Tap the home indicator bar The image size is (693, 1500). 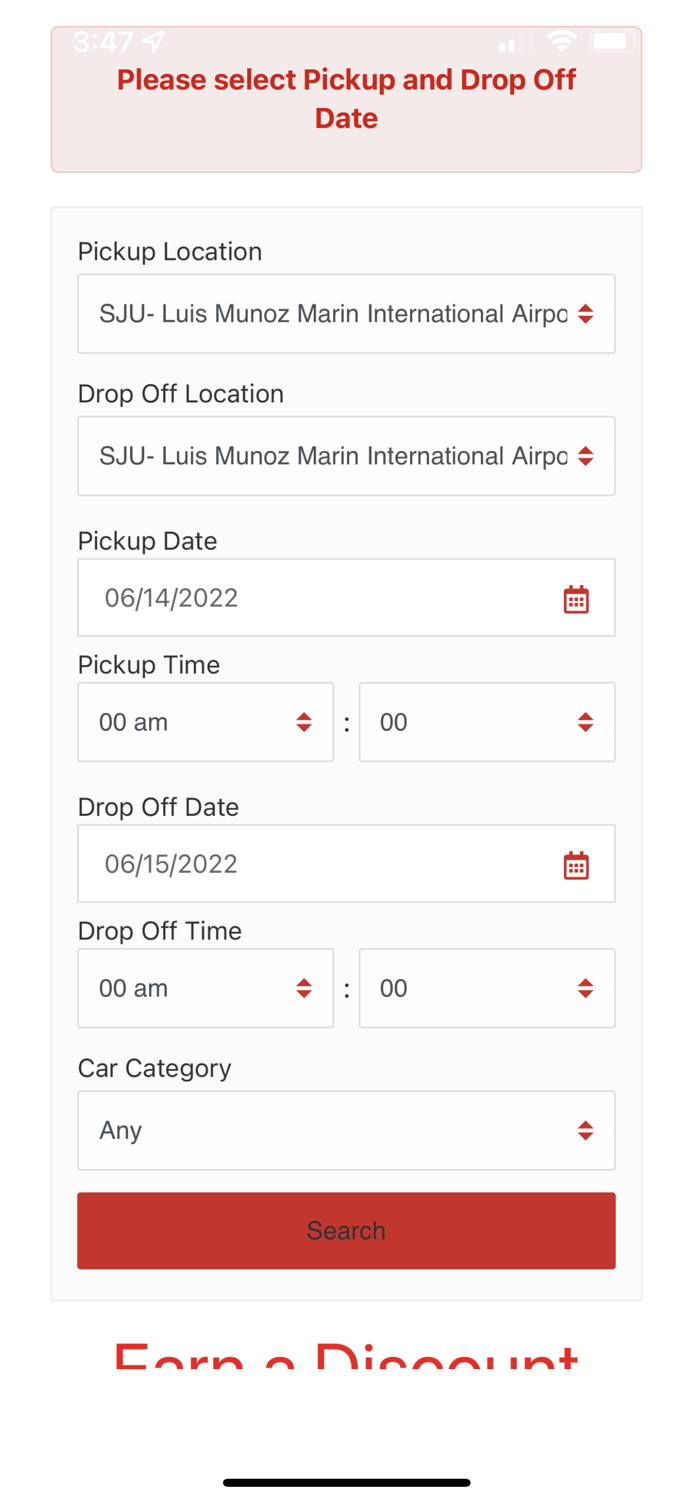pos(346,1482)
